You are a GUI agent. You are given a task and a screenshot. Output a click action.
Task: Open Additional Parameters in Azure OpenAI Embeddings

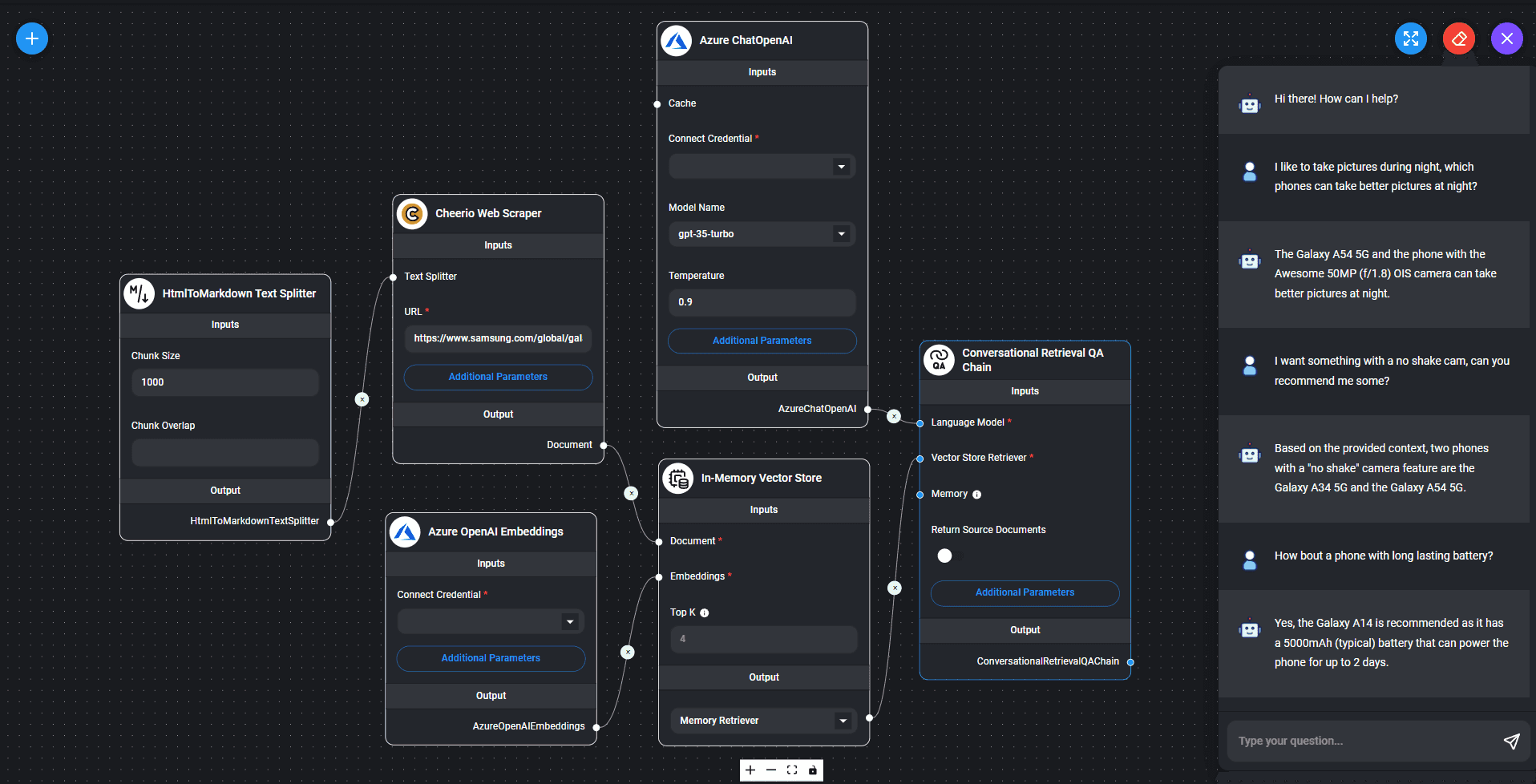[491, 658]
